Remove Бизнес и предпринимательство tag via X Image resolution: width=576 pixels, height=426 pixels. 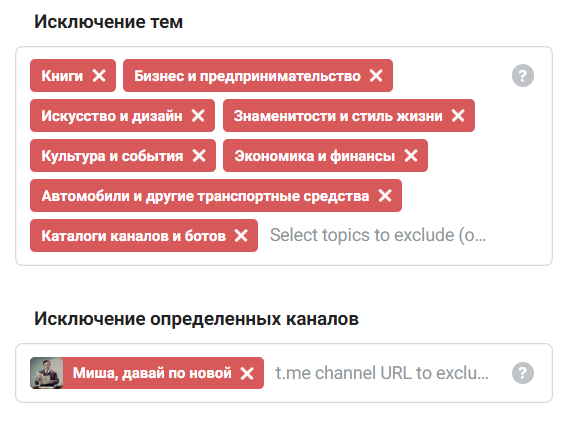click(376, 76)
